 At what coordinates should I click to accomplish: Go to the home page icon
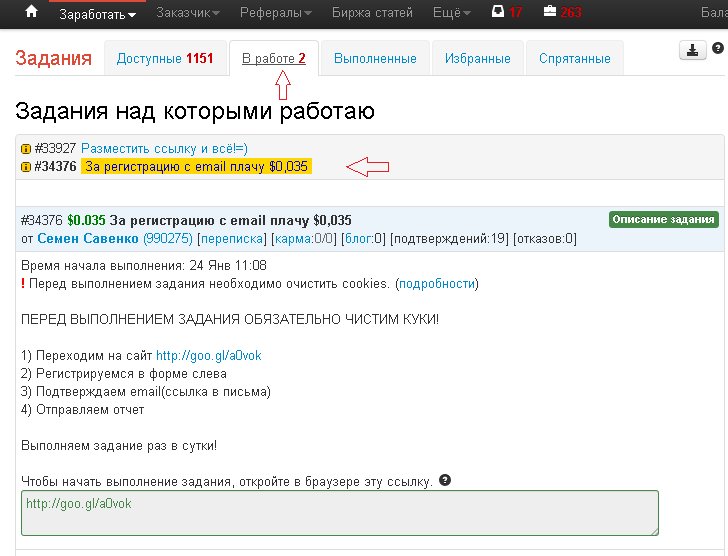click(x=31, y=11)
